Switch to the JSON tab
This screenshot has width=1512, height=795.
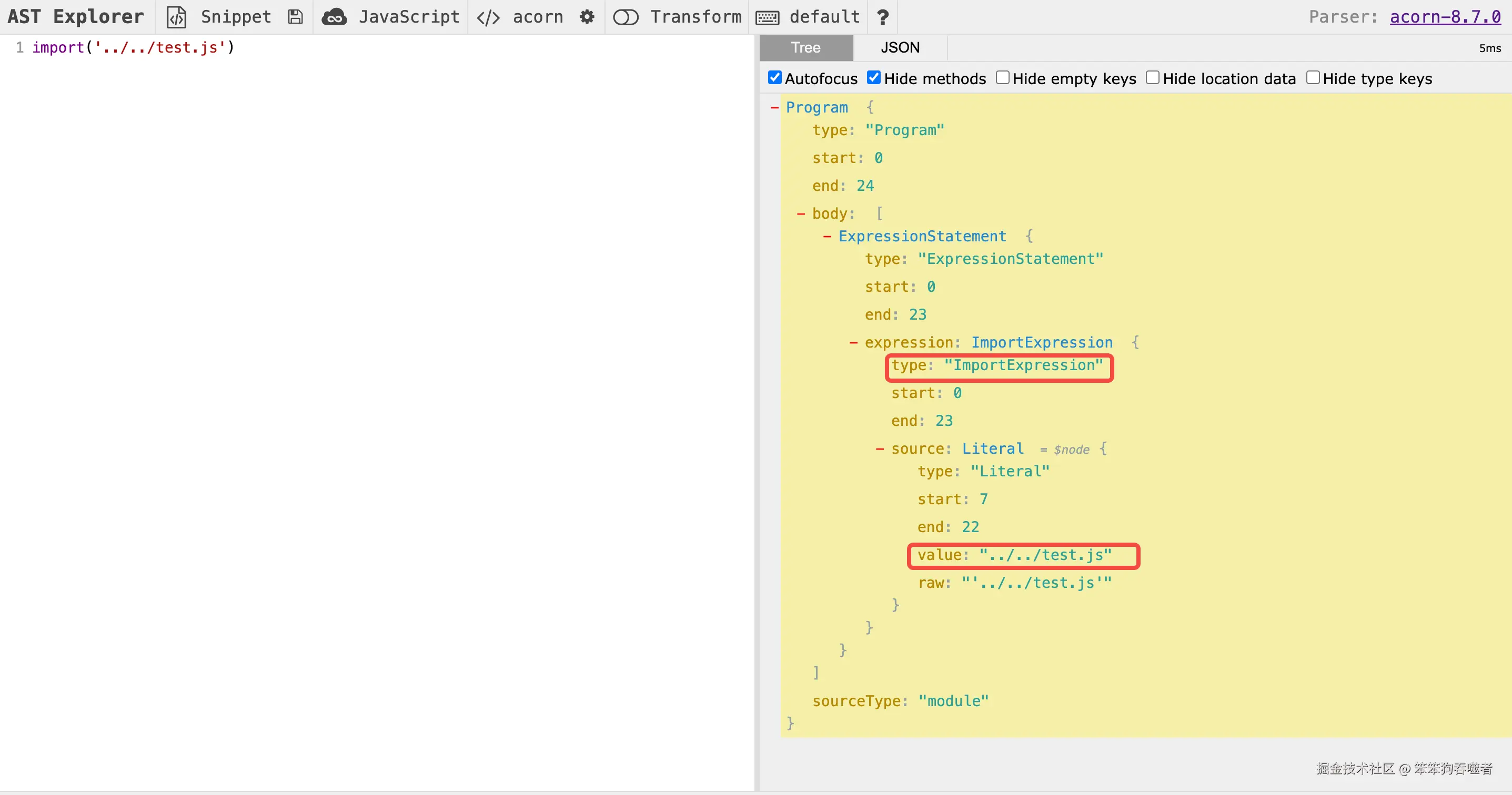click(x=900, y=47)
